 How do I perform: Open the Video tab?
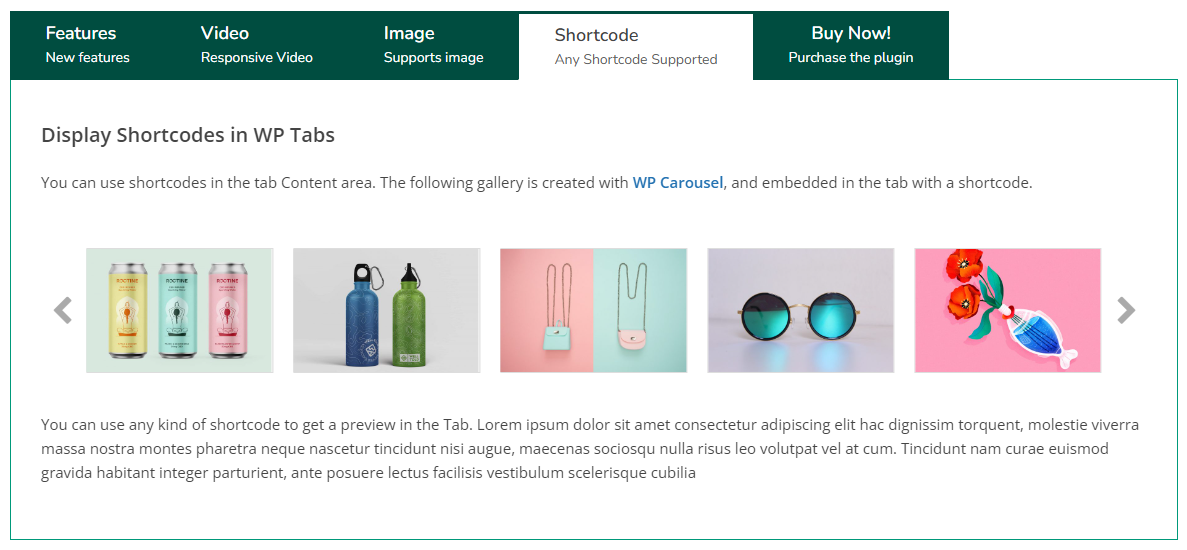pyautogui.click(x=256, y=45)
